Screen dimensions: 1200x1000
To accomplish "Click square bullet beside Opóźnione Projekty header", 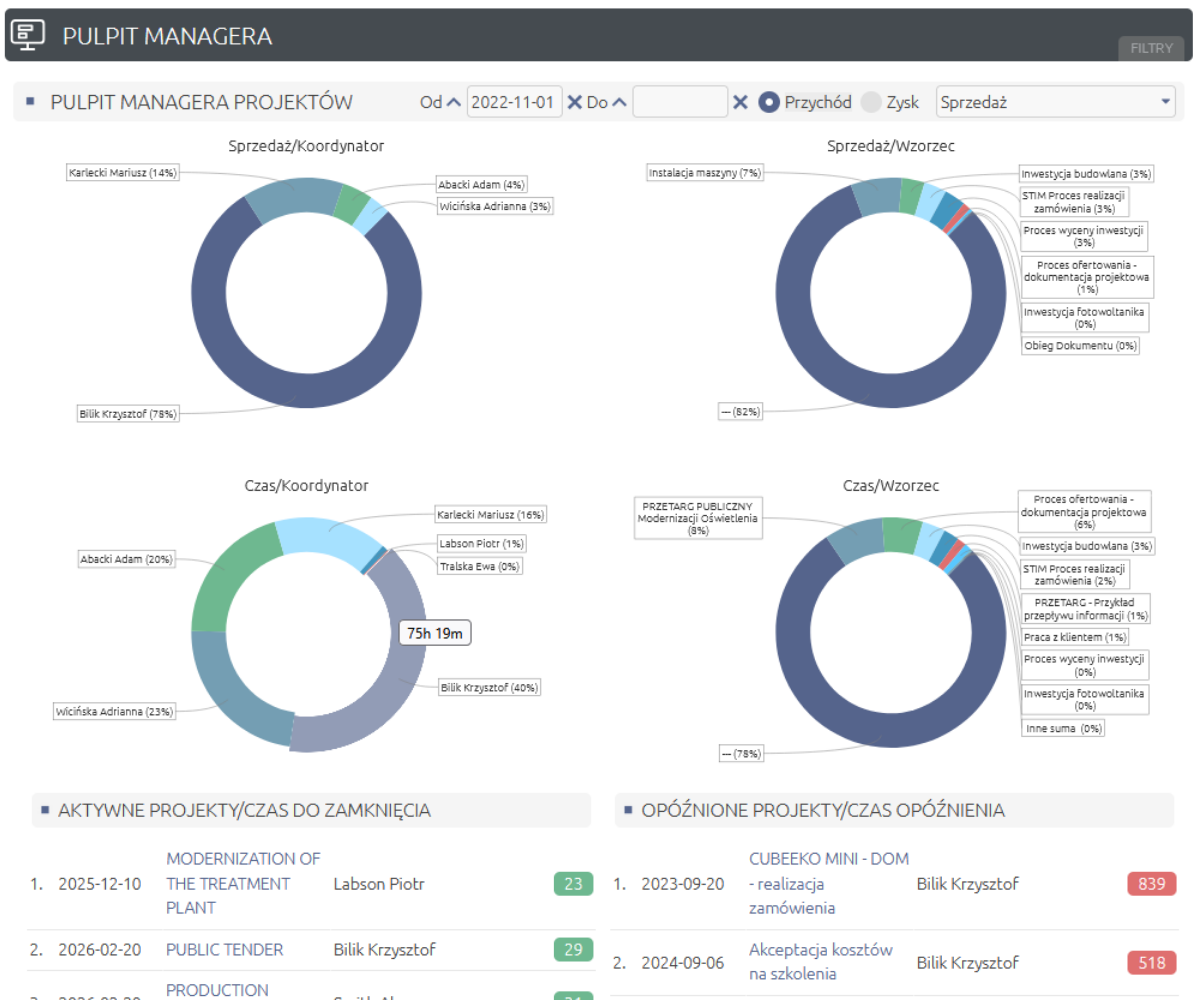I will (626, 810).
